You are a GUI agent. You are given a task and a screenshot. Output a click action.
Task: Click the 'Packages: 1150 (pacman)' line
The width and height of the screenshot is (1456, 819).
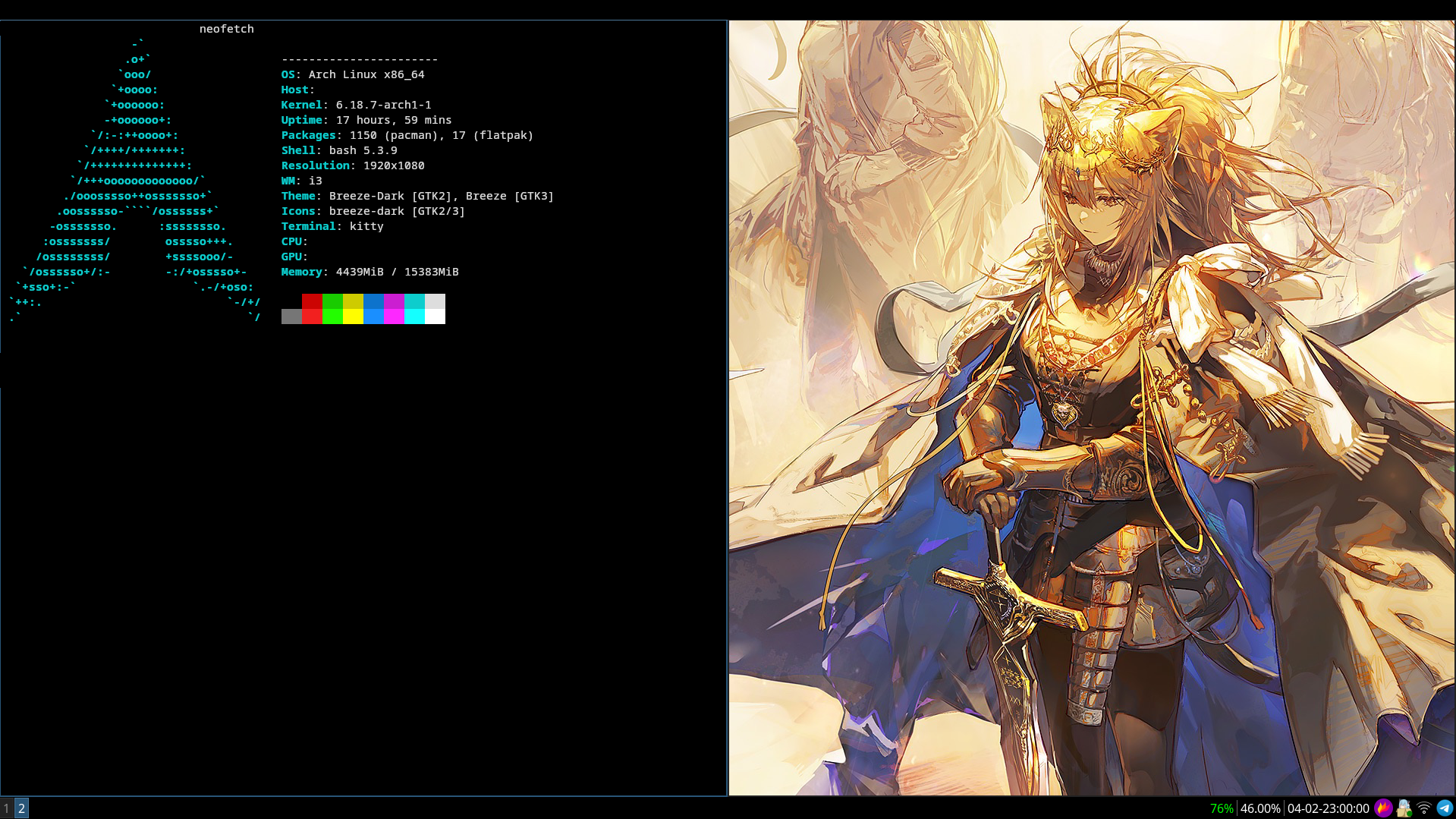click(x=407, y=135)
